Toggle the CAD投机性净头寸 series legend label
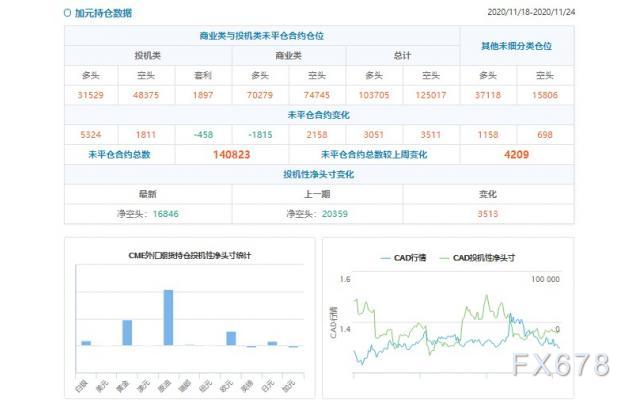 [484, 258]
